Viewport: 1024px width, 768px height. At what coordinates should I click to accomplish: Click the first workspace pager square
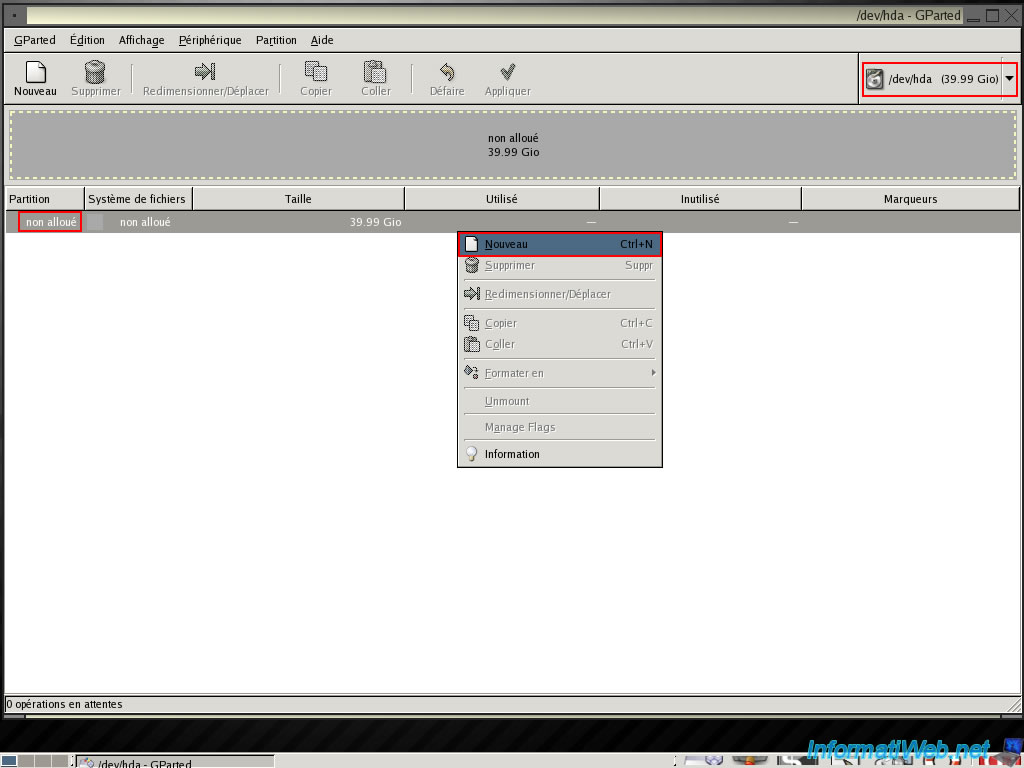[x=9, y=761]
